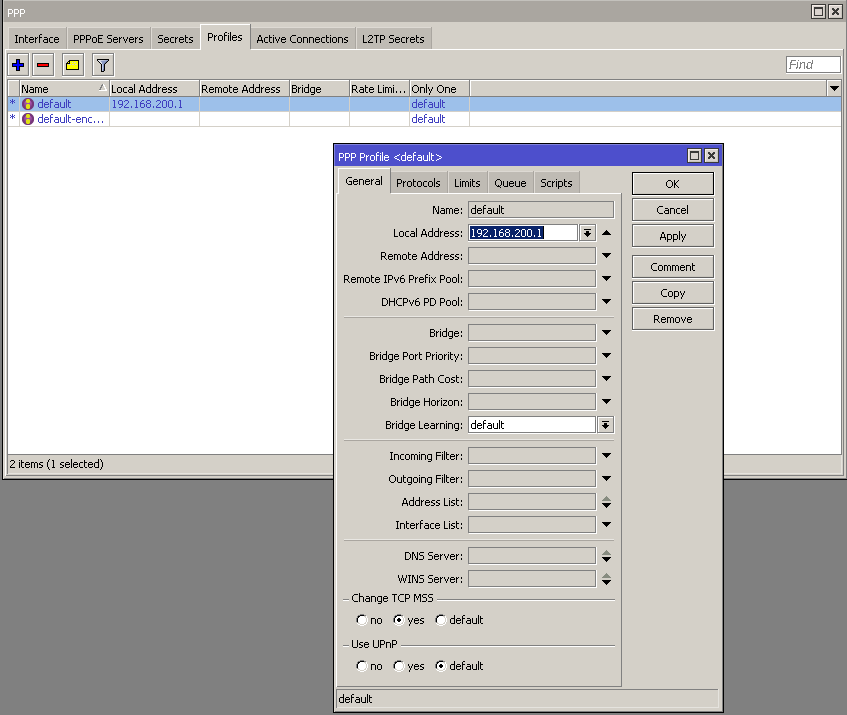This screenshot has height=715, width=847.
Task: Open the column chooser arrow in the list header
Action: (x=834, y=88)
